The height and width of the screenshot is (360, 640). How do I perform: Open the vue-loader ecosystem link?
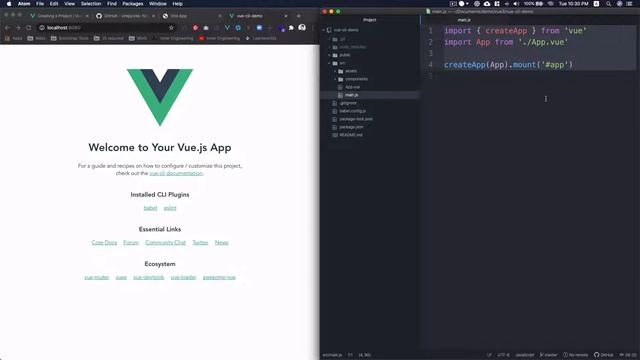183,278
